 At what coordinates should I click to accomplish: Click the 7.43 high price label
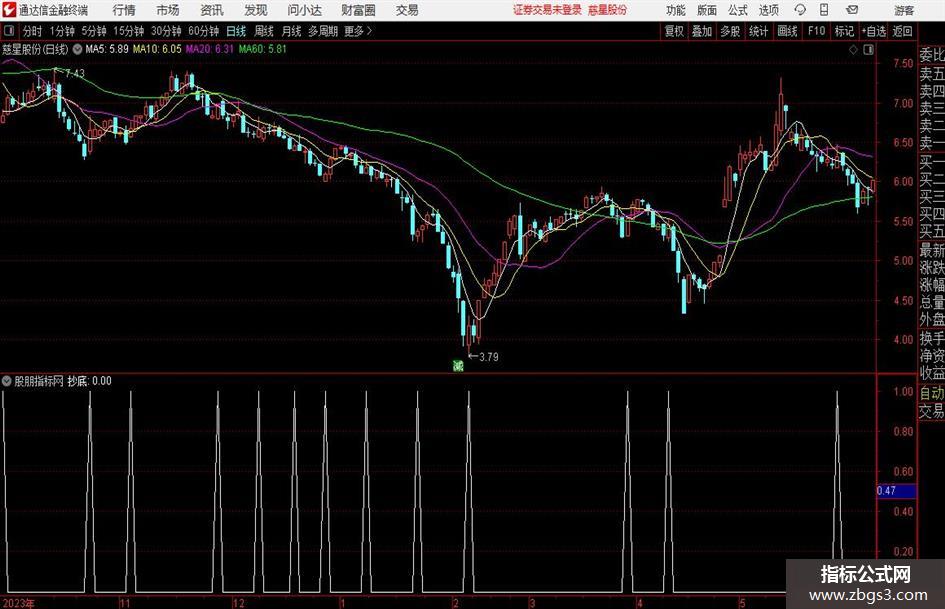tap(75, 74)
